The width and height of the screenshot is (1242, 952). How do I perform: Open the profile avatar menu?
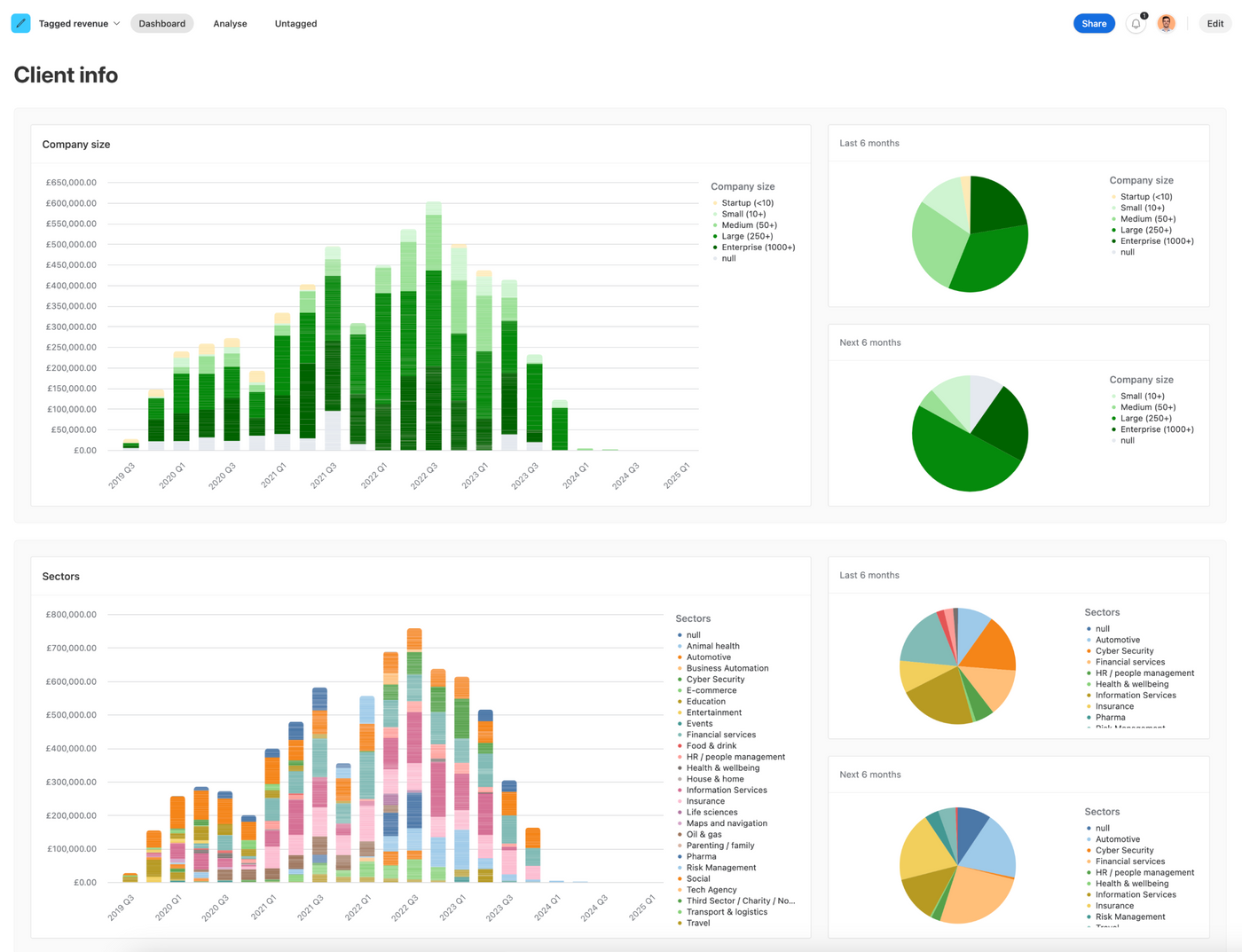1166,23
